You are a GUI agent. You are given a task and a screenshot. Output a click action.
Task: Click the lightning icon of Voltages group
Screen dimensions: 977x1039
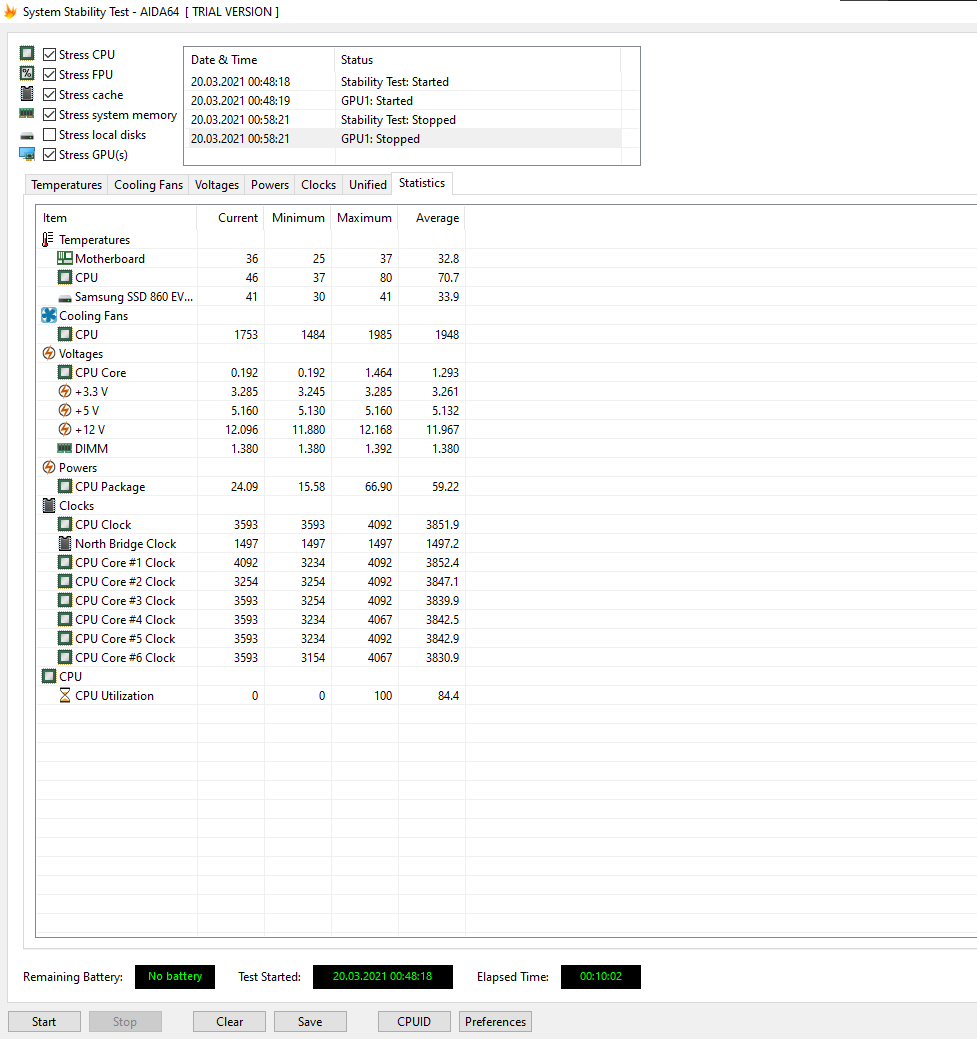[x=48, y=353]
